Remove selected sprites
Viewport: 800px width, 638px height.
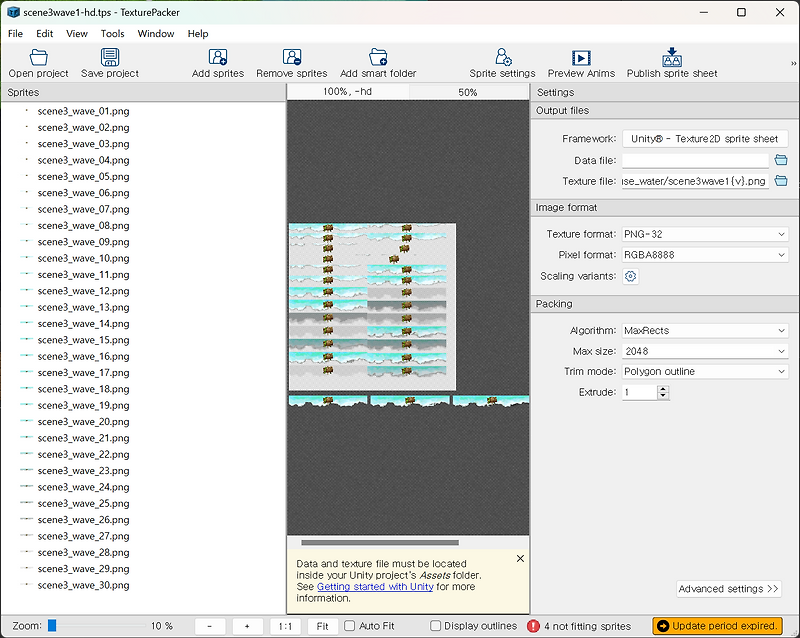tap(291, 61)
